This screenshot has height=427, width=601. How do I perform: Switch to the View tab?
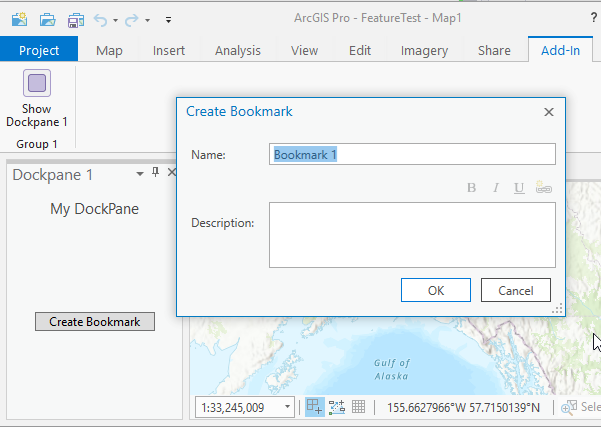click(x=304, y=50)
